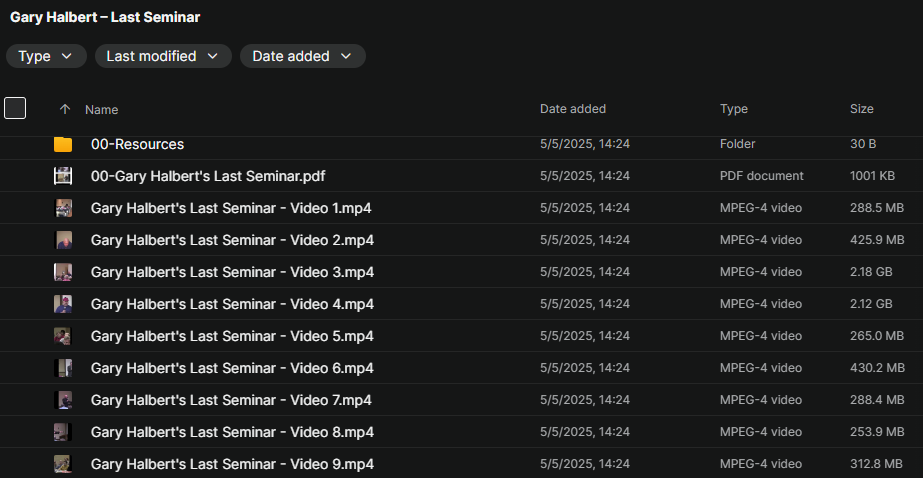Click the Video 7.mp4 thumbnail icon
The image size is (923, 478).
[x=63, y=400]
